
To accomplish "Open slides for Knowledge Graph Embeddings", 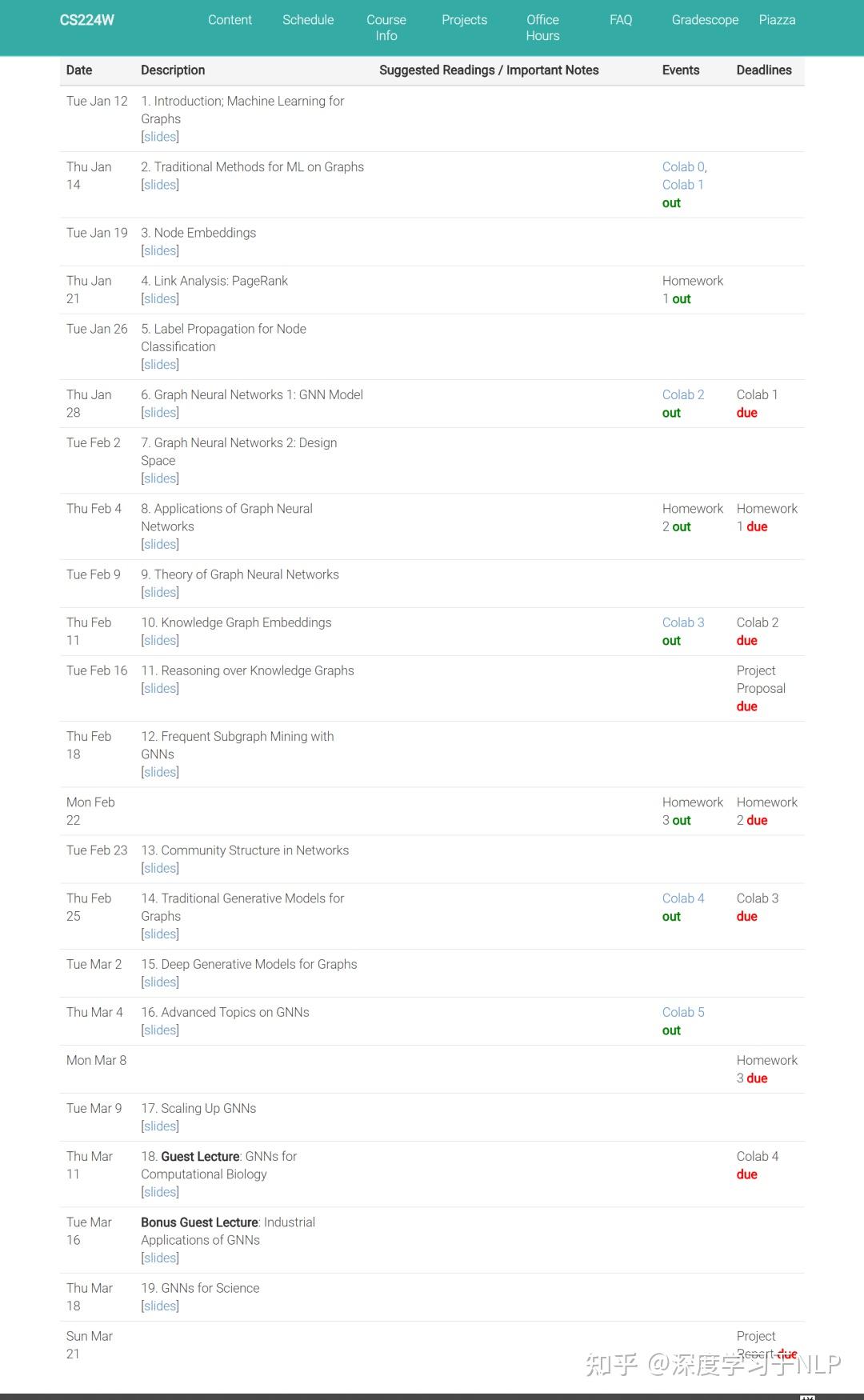I will coord(160,640).
